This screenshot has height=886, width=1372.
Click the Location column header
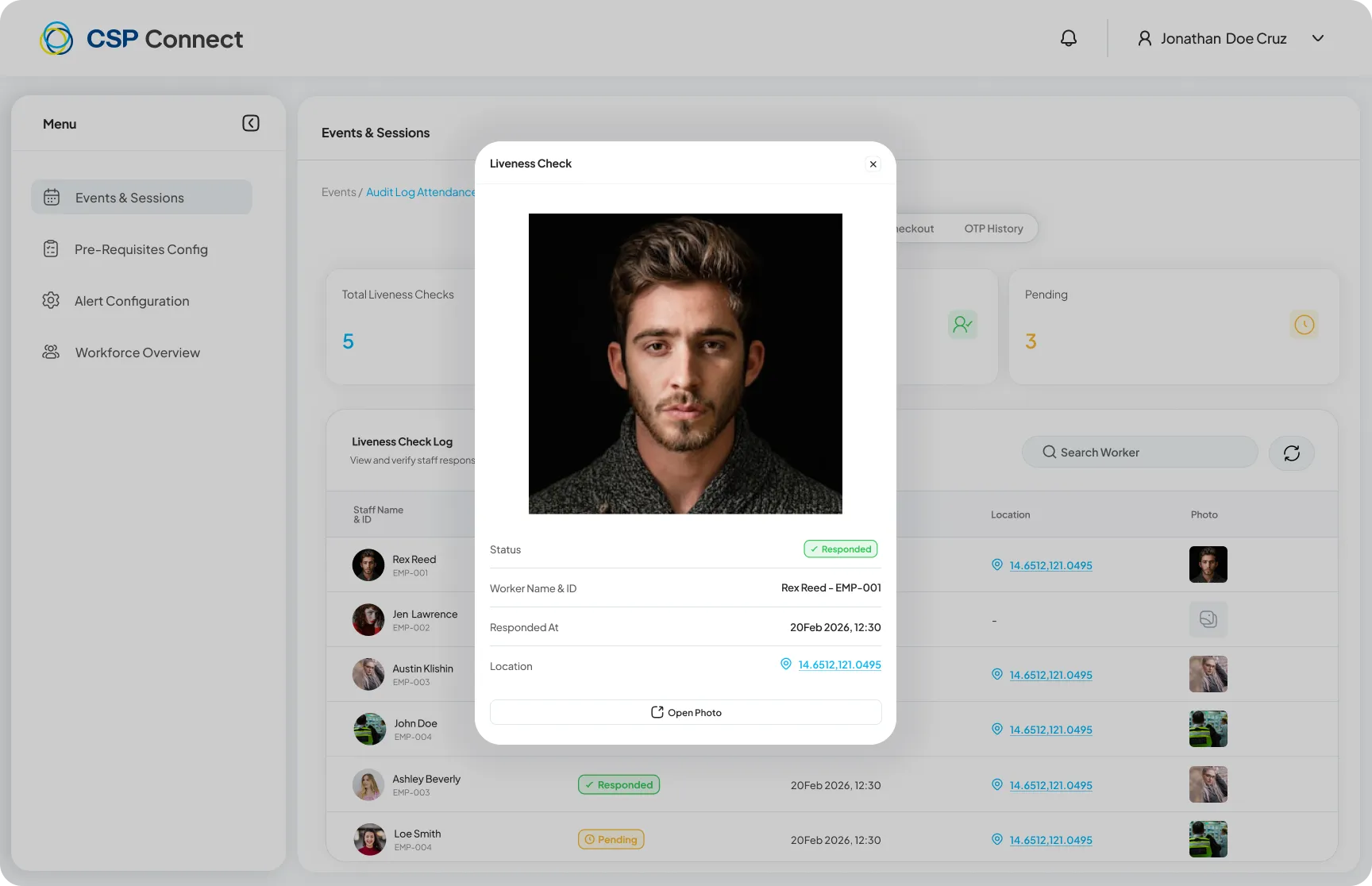[x=1010, y=514]
